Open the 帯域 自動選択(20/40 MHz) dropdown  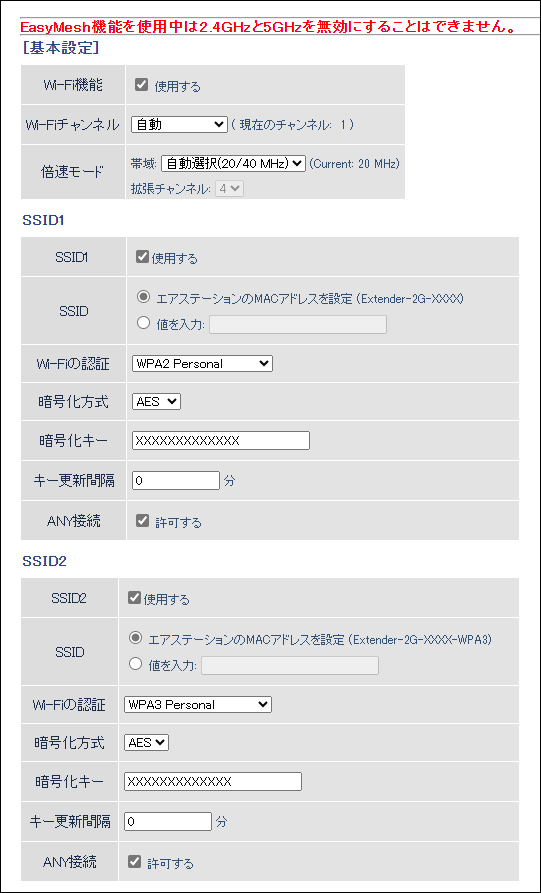tap(233, 164)
